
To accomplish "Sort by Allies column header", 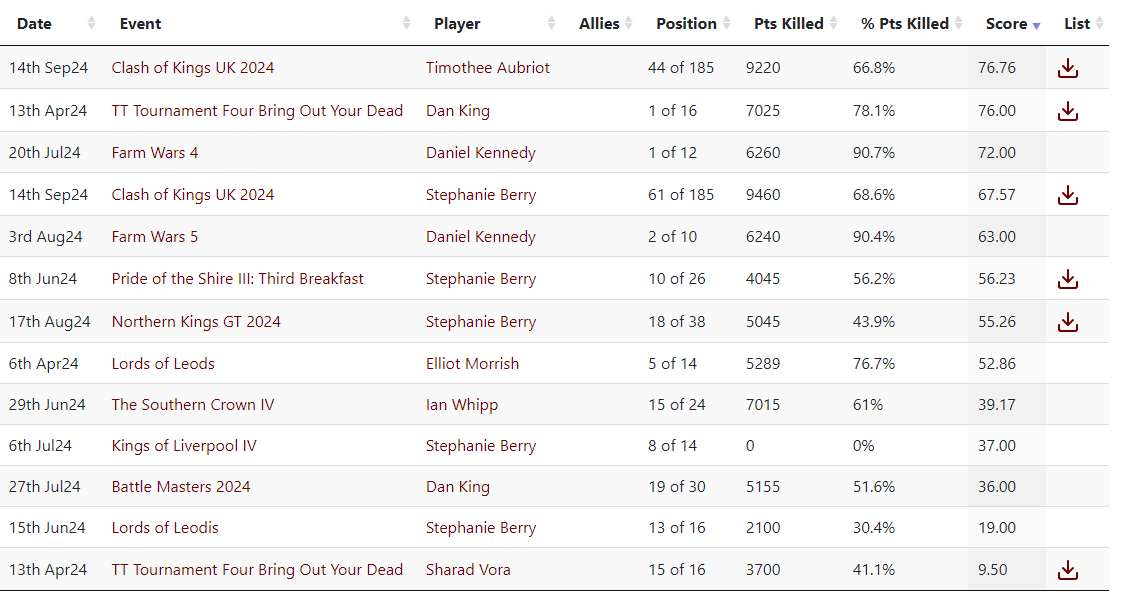I will 599,24.
